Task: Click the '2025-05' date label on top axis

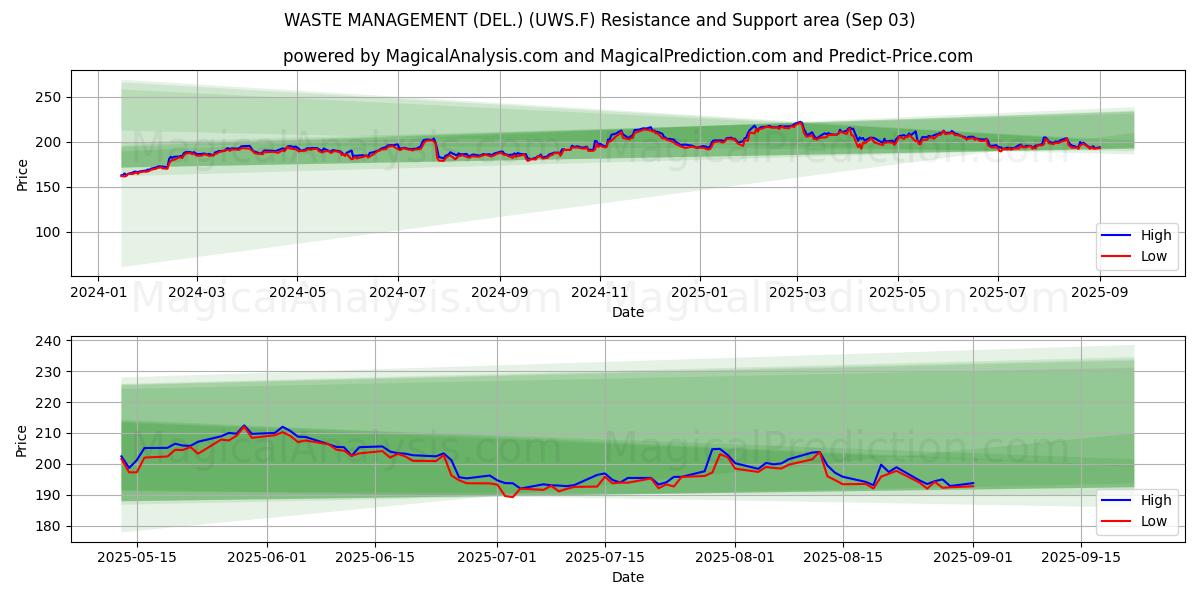Action: coord(897,293)
